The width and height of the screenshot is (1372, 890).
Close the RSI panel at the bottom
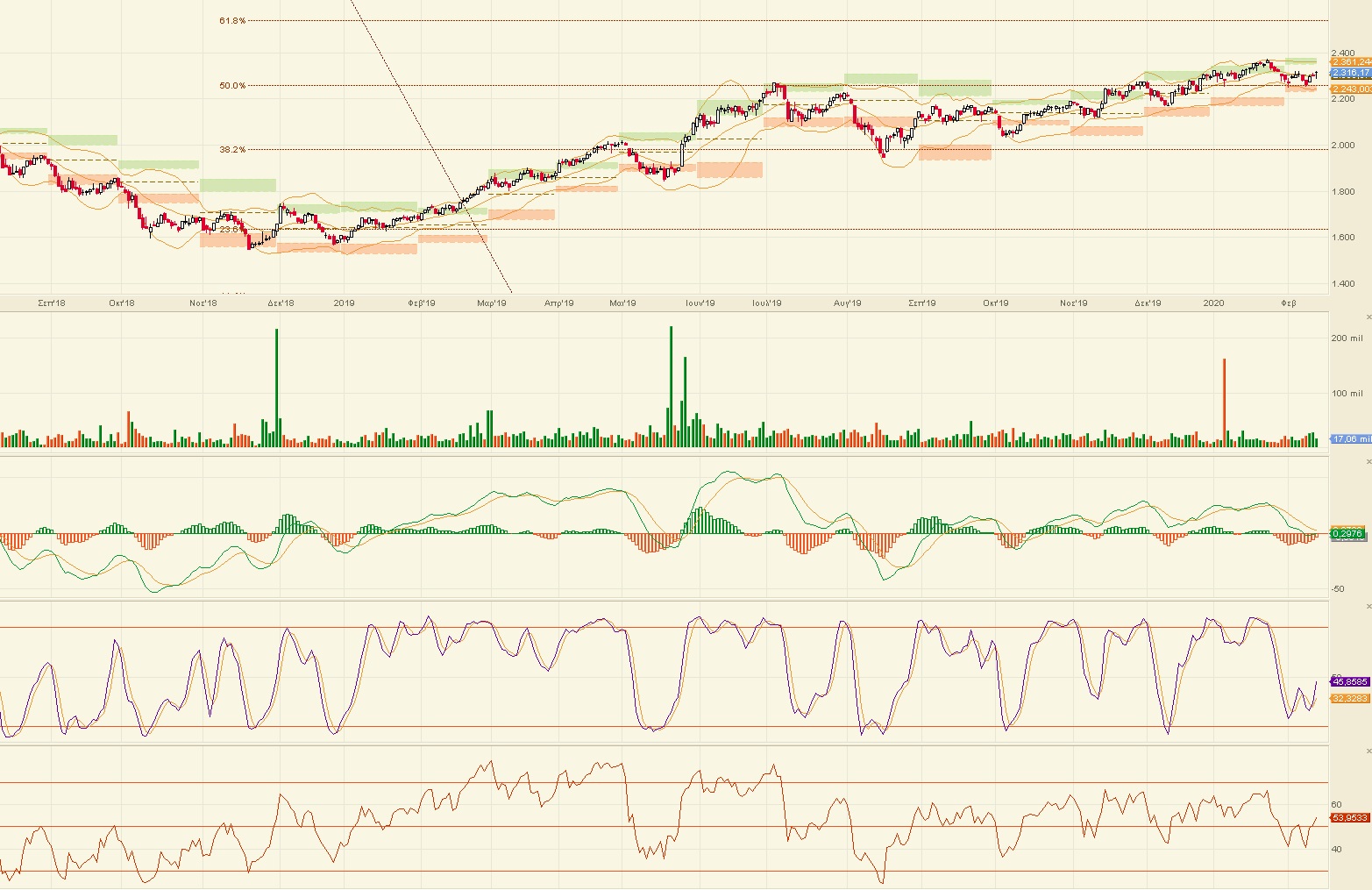click(1368, 751)
